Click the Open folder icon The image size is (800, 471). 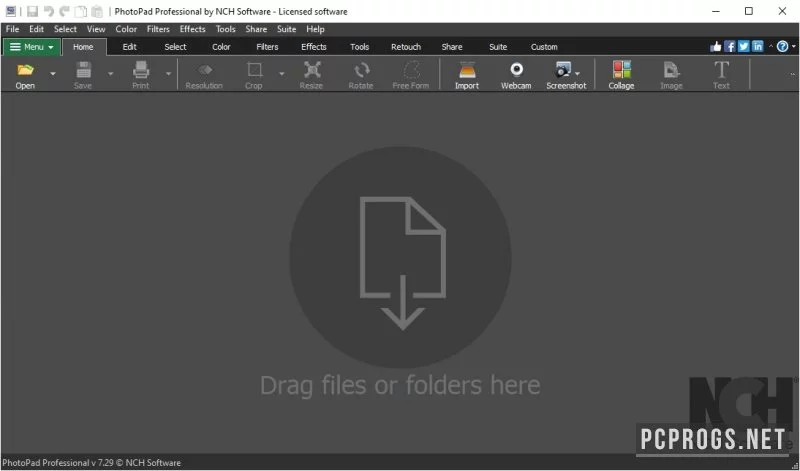[25, 70]
